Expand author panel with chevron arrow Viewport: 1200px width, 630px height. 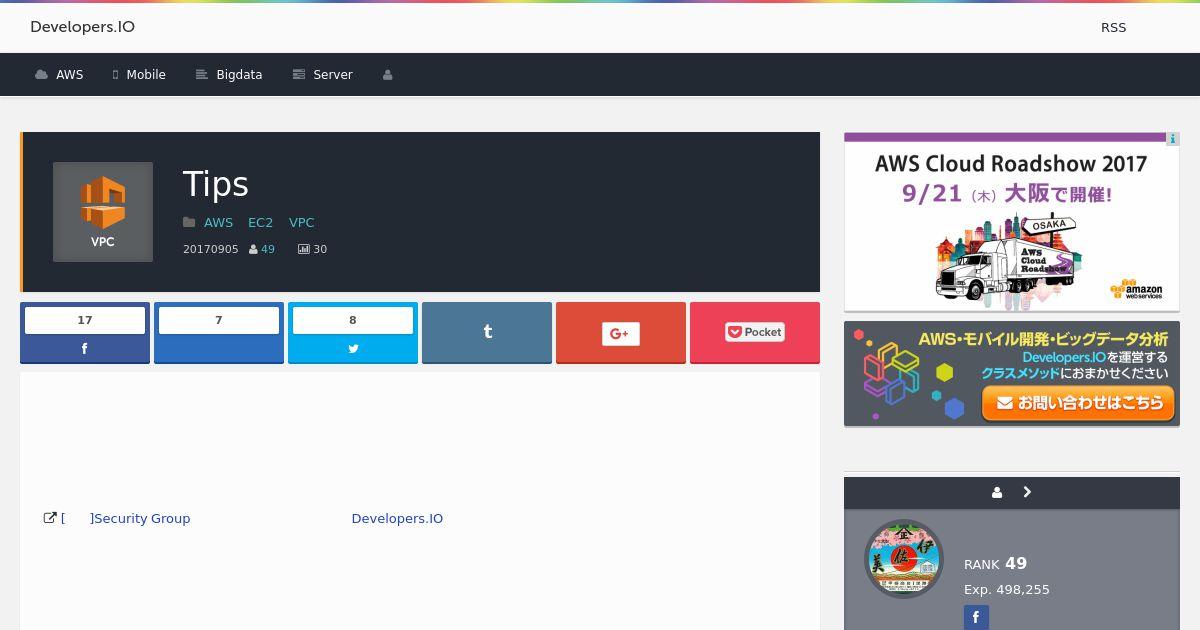tap(1027, 492)
